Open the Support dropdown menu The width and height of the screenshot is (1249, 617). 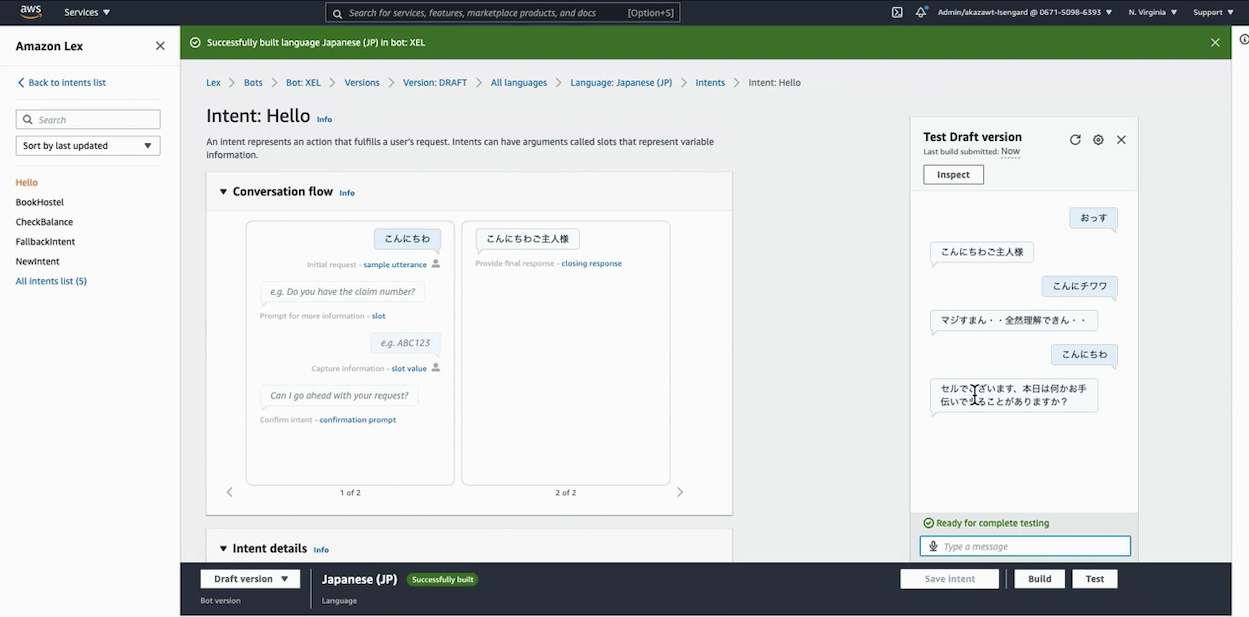point(1212,12)
